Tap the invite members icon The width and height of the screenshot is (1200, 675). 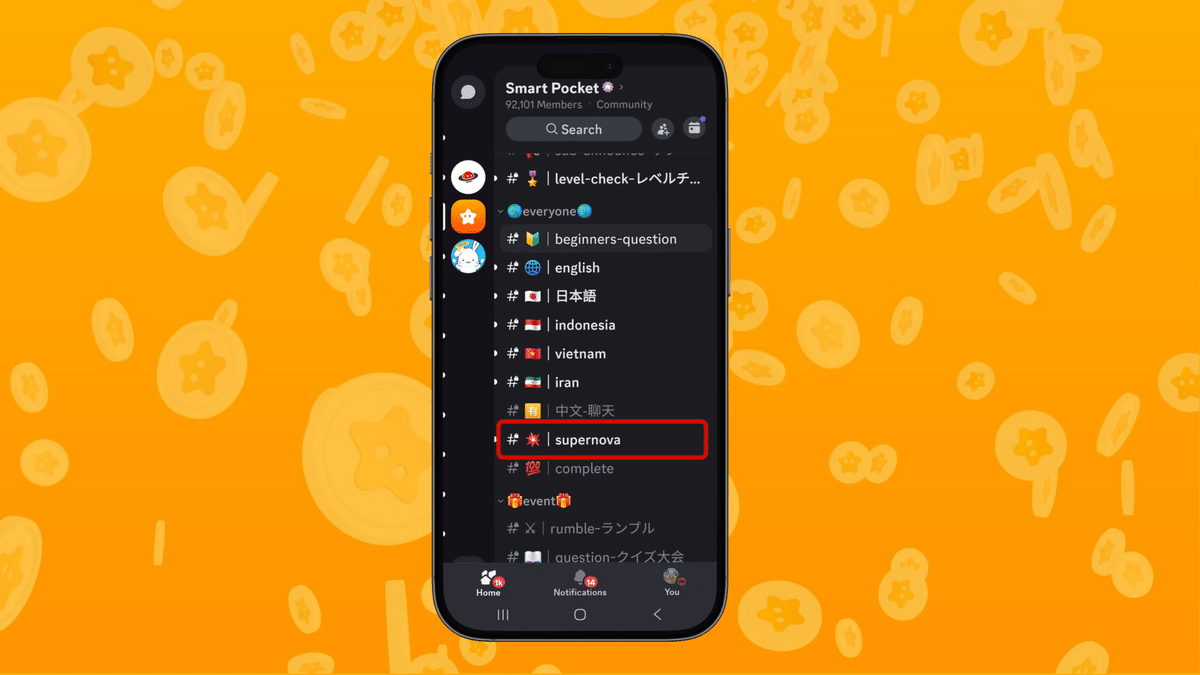[662, 129]
